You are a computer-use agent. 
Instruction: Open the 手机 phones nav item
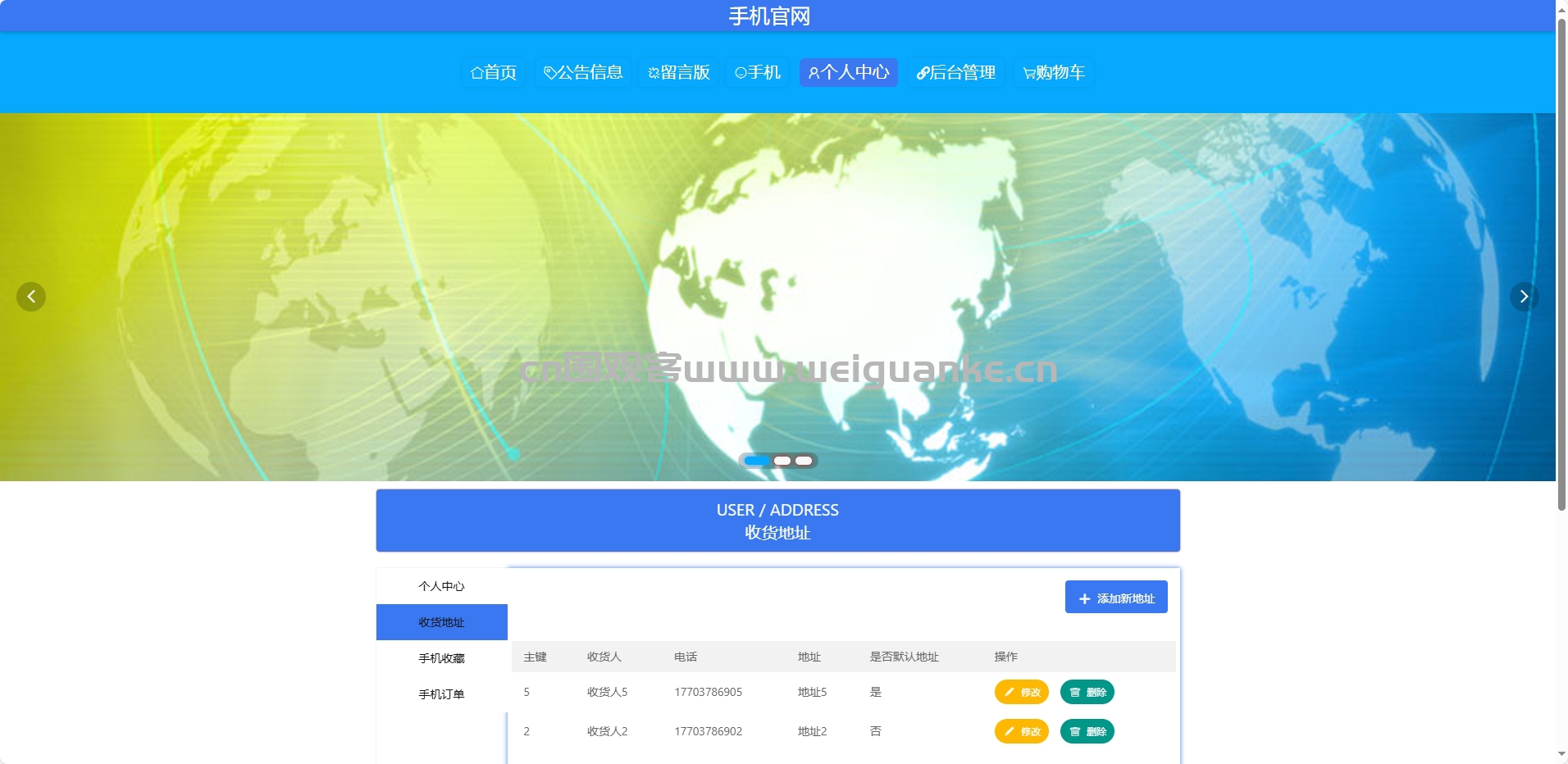click(758, 72)
